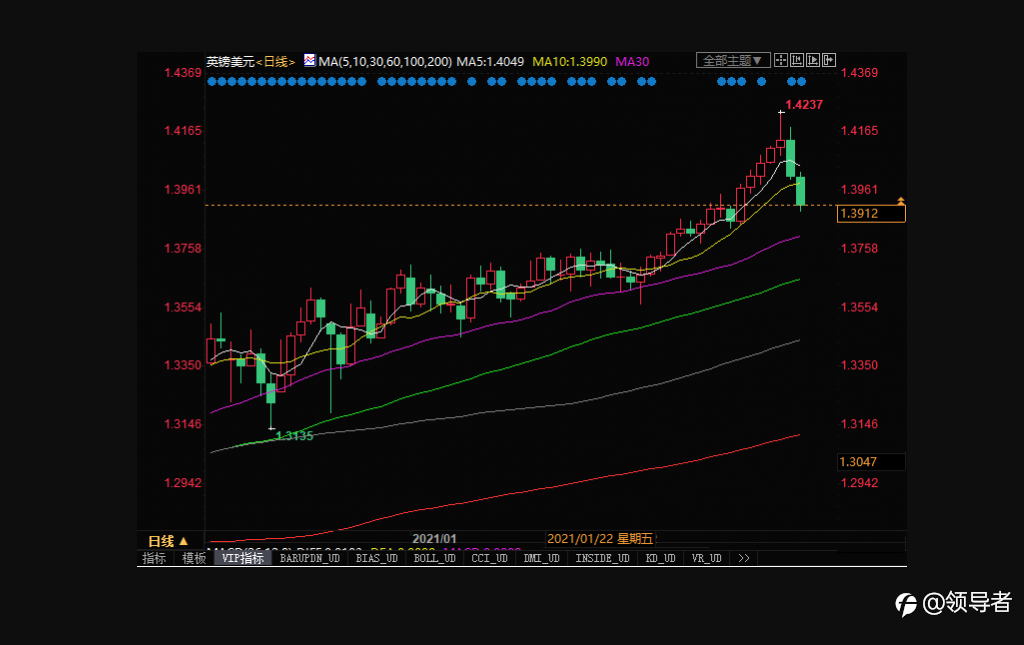The height and width of the screenshot is (645, 1024).
Task: Click the 2021/01 time axis label
Action: pos(434,539)
